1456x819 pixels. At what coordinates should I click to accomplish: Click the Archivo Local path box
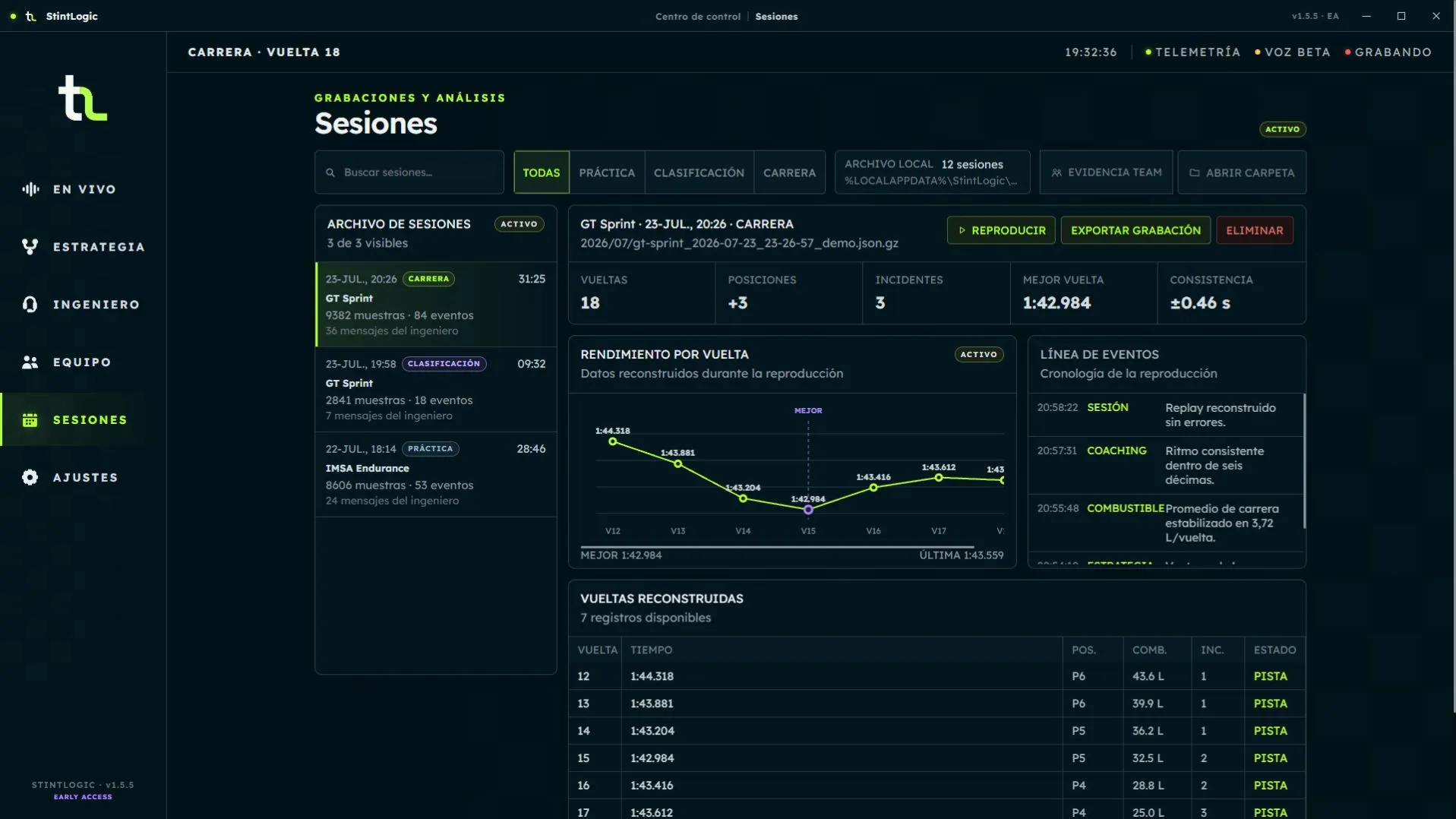932,172
